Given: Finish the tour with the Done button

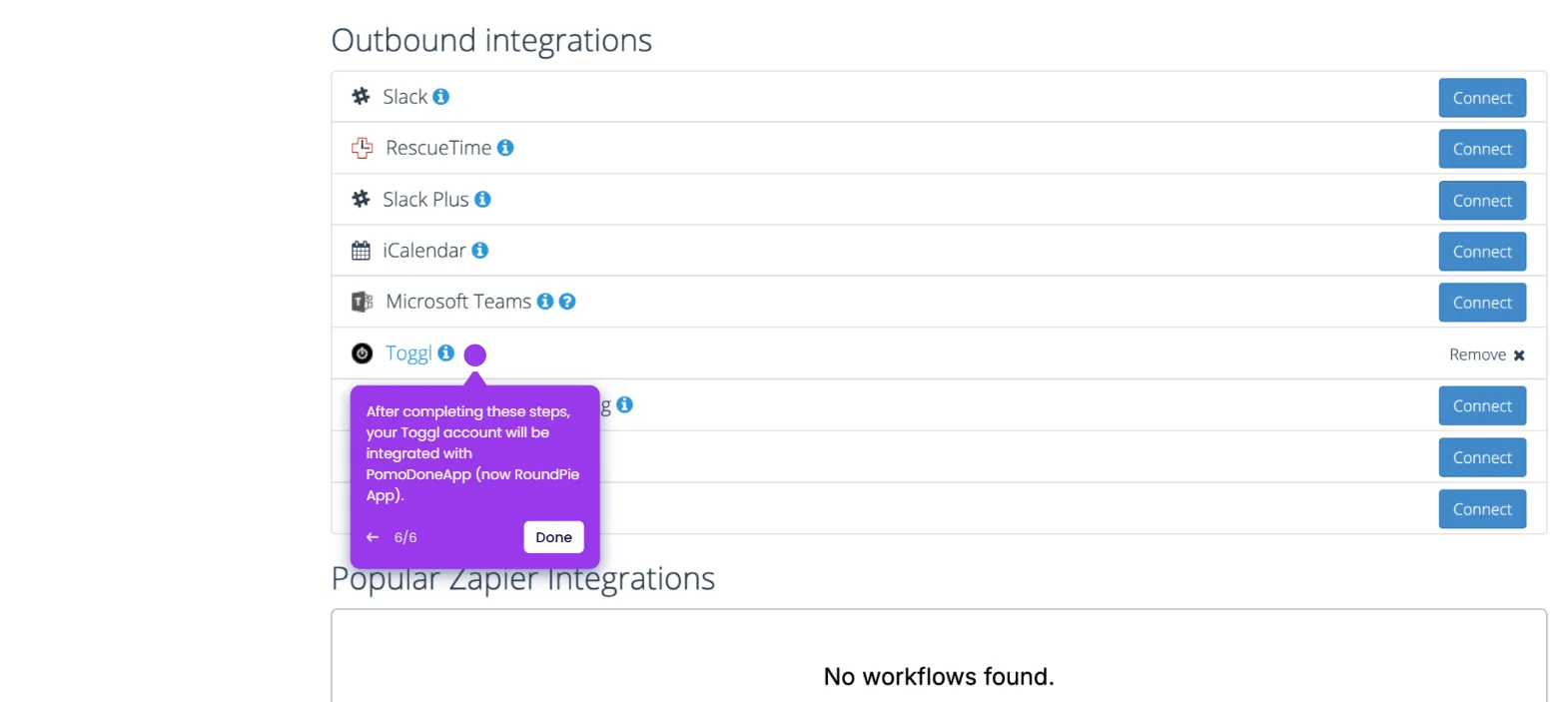Looking at the screenshot, I should (x=553, y=537).
